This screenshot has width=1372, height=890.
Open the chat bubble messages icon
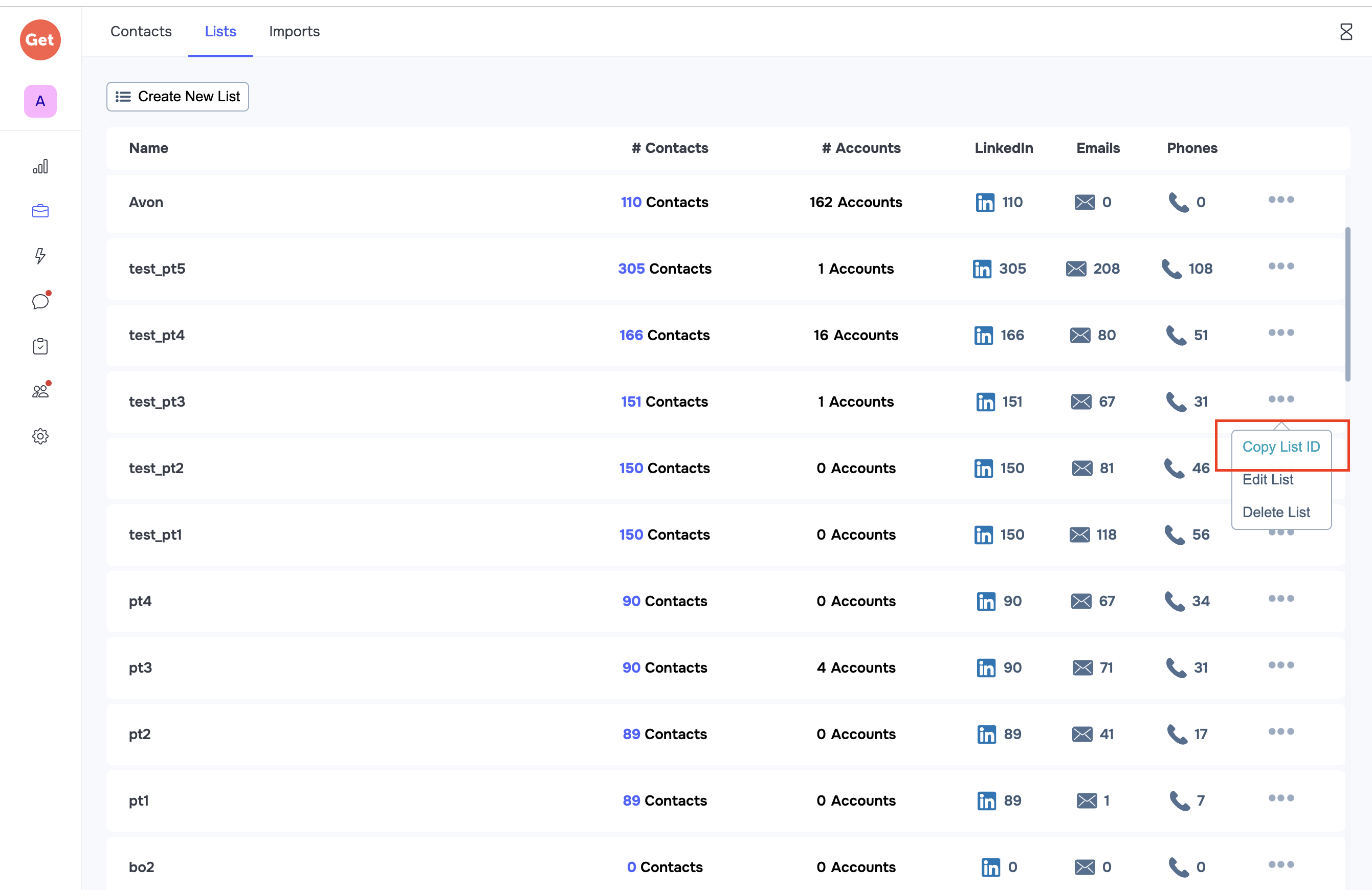tap(40, 301)
